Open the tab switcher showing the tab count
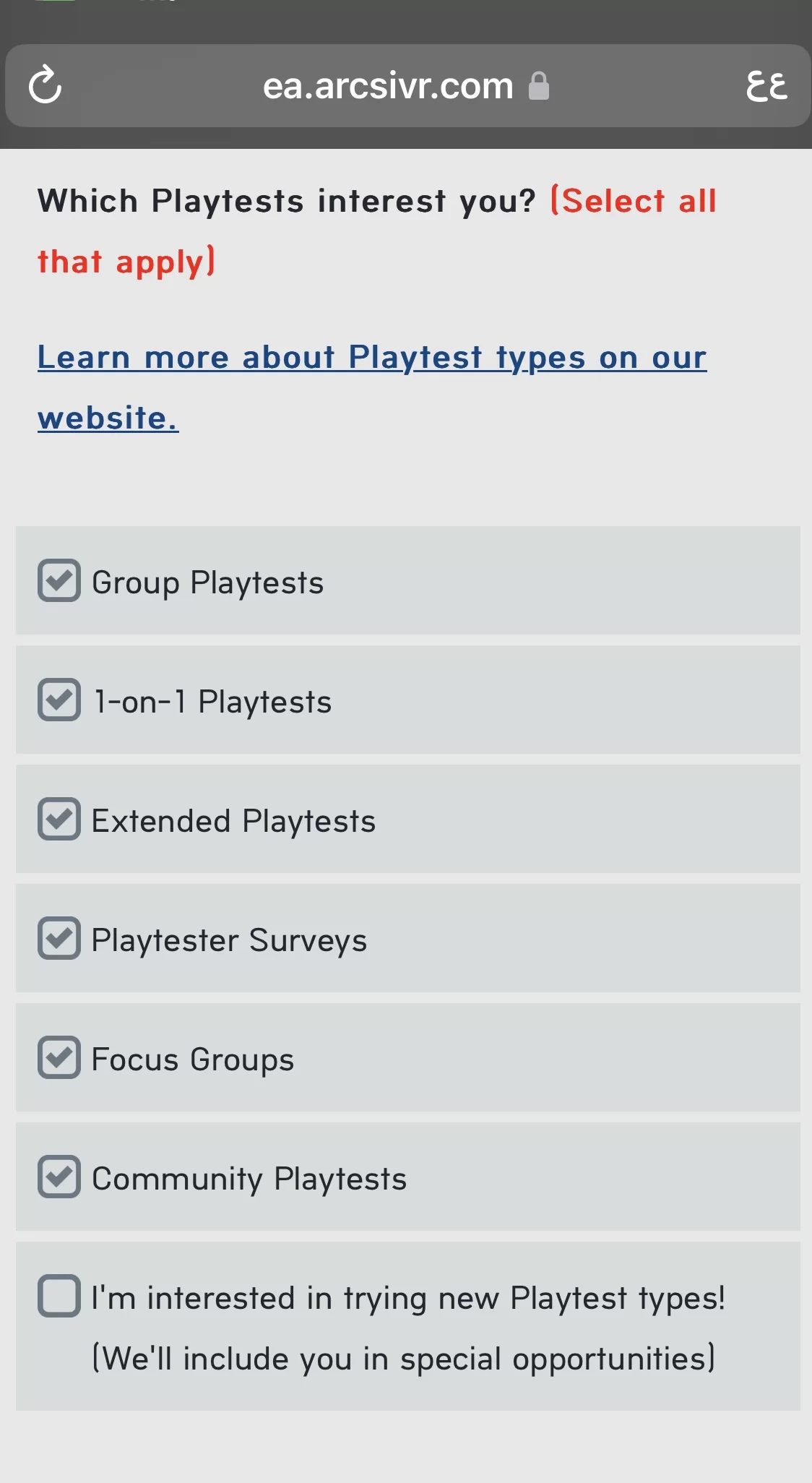812x1483 pixels. point(766,85)
